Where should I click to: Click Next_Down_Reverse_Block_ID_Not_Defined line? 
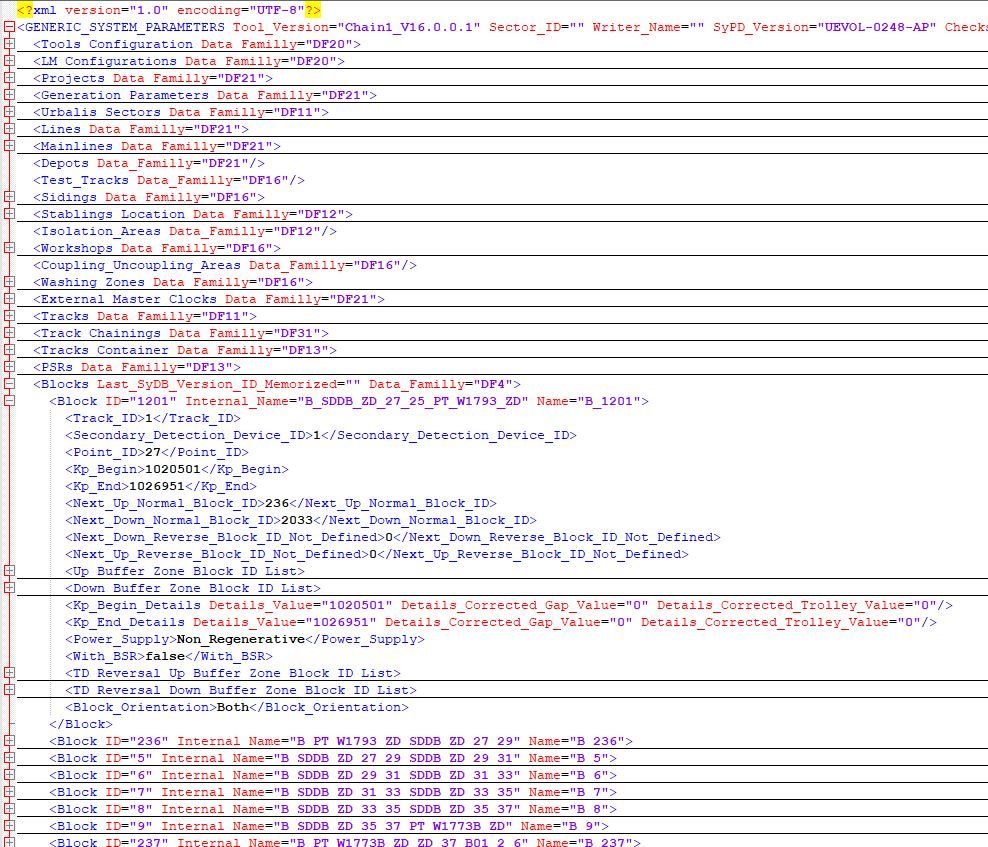[393, 538]
